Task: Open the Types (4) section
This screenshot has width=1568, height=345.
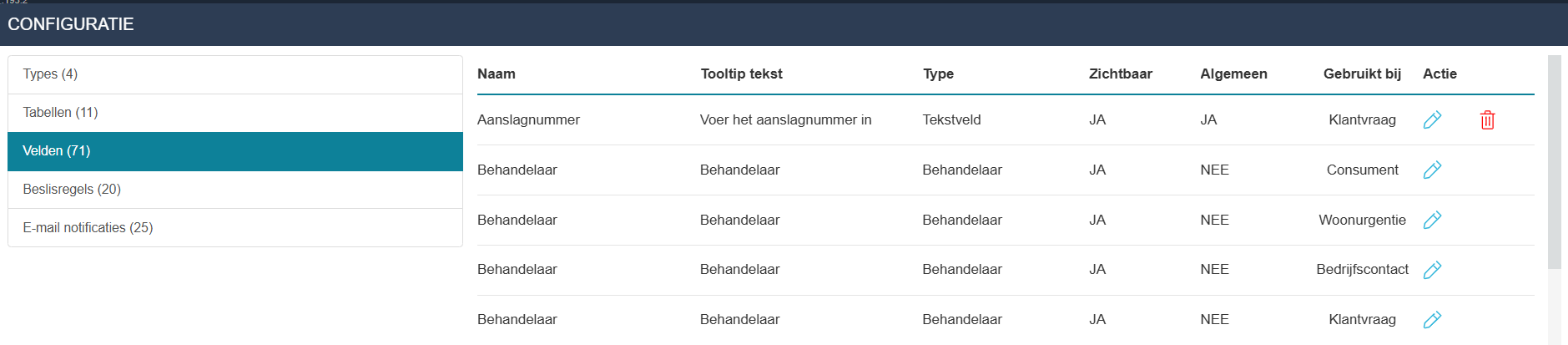Action: (235, 74)
